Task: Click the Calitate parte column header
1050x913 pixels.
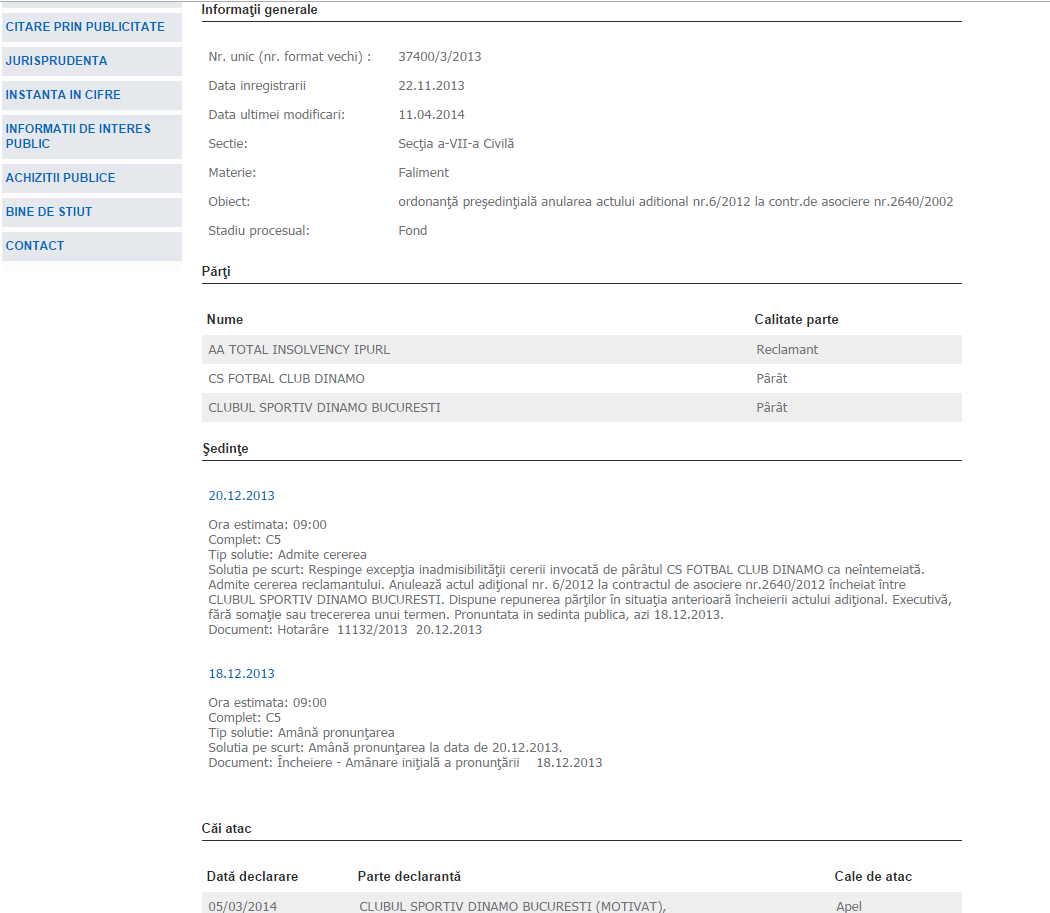Action: [796, 320]
